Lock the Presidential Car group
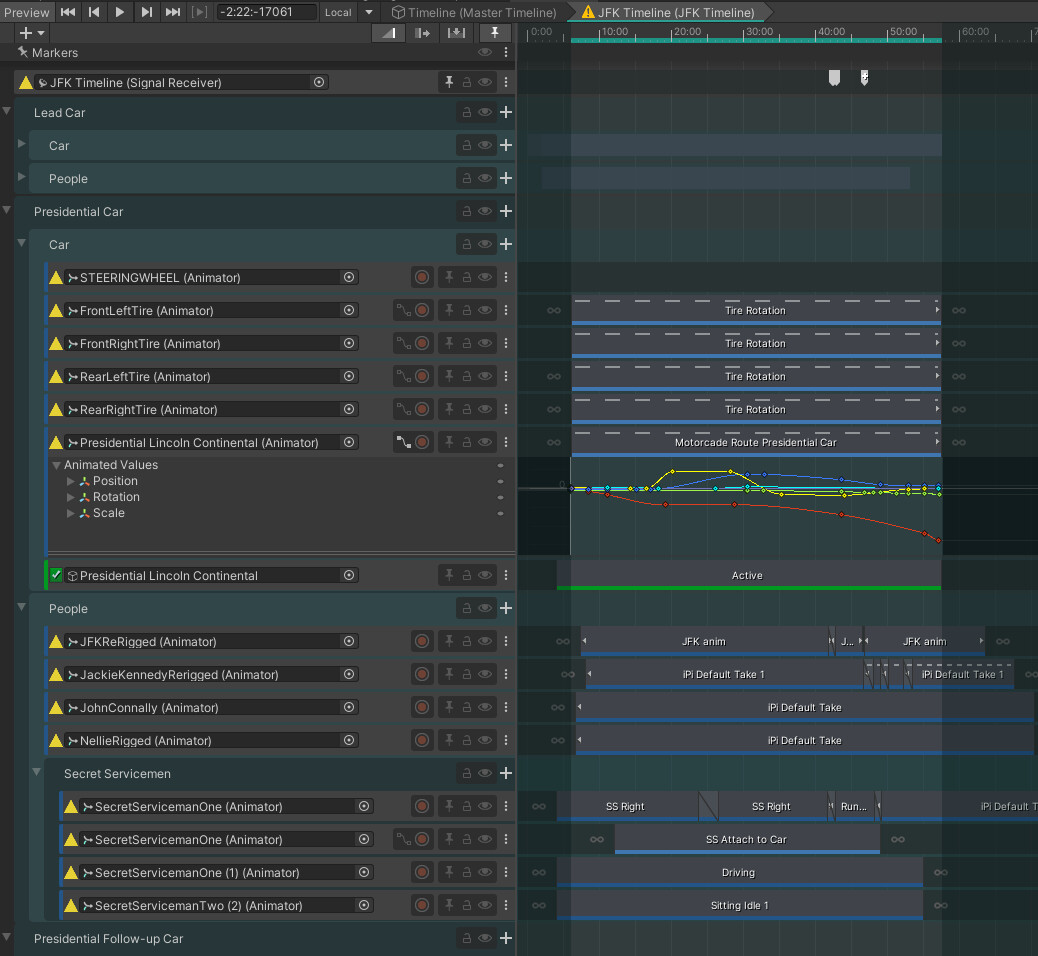 point(467,211)
